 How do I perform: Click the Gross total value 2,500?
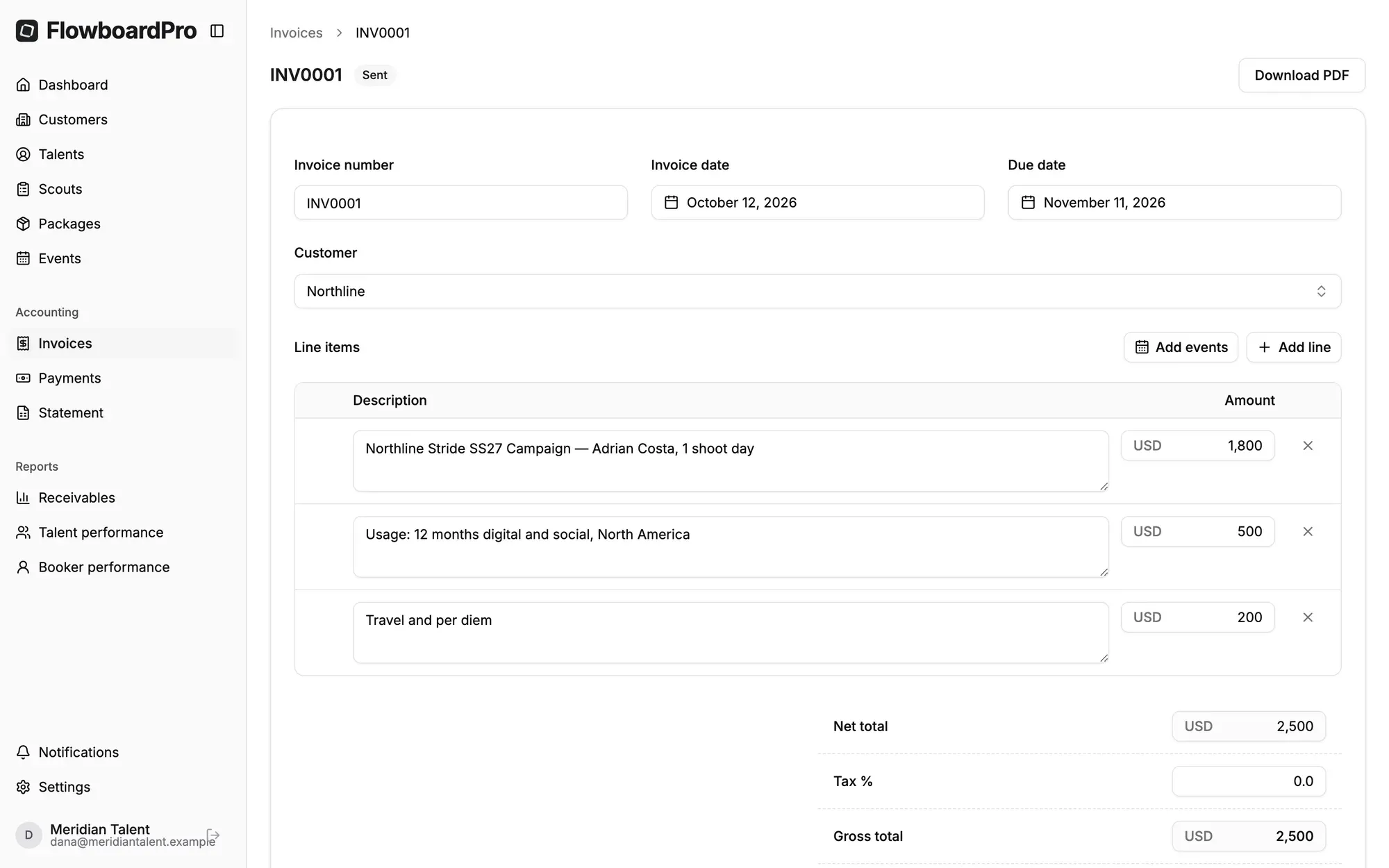point(1249,836)
